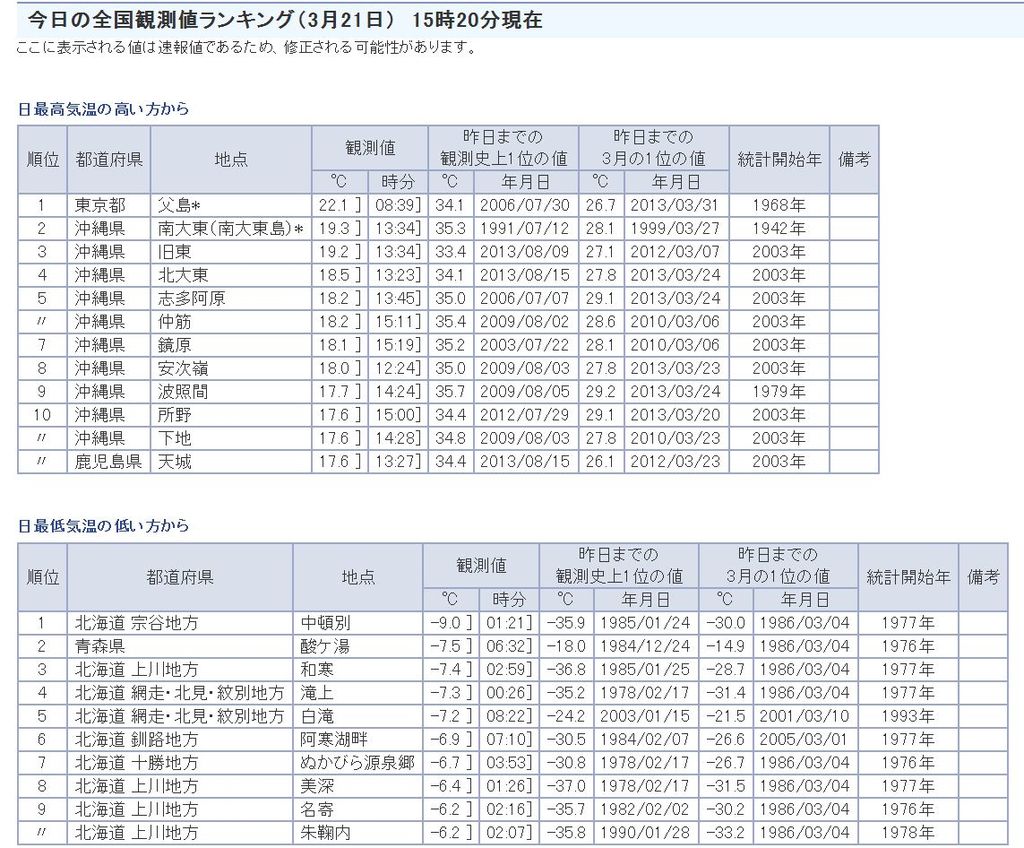The image size is (1024, 848).
Task: Click the 日最高気温の高い方から section heading
Action: click(x=103, y=109)
